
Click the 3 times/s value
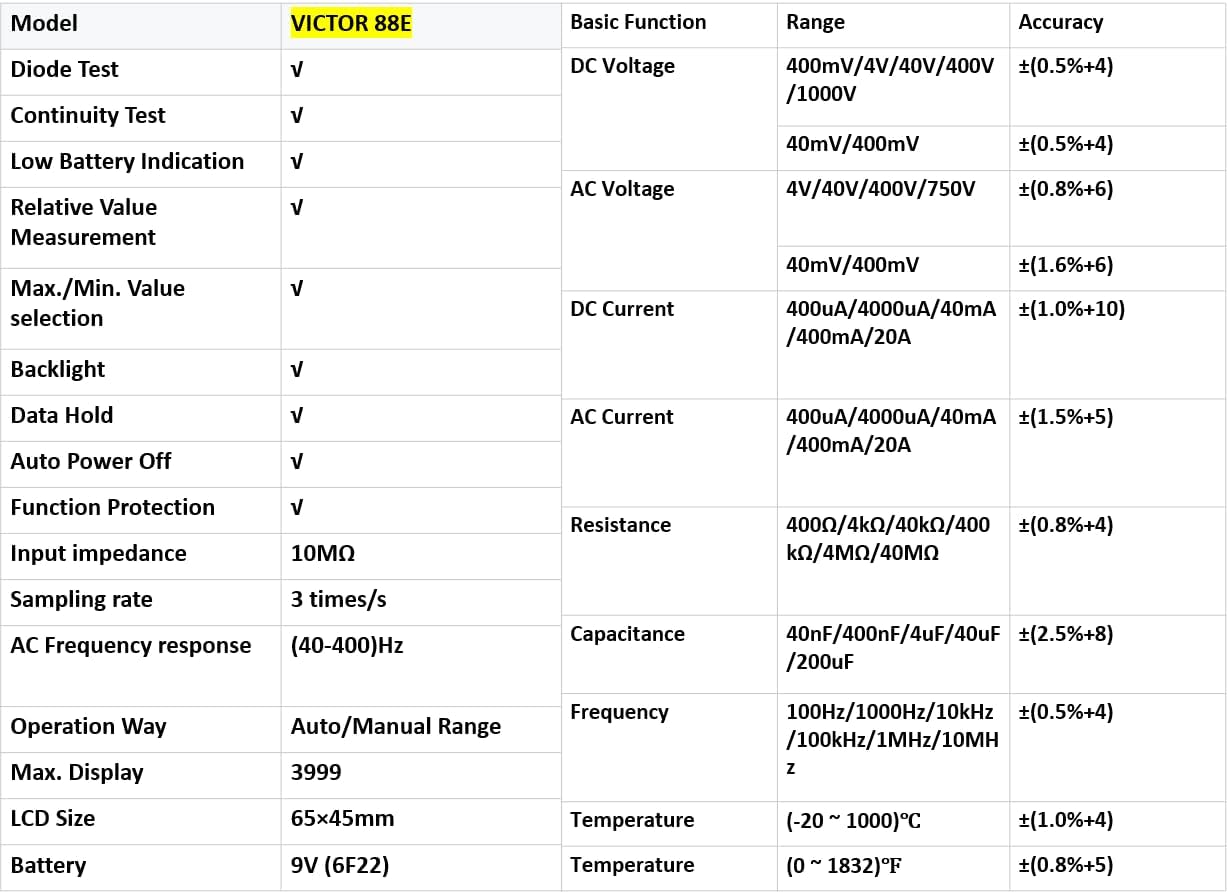click(x=339, y=600)
